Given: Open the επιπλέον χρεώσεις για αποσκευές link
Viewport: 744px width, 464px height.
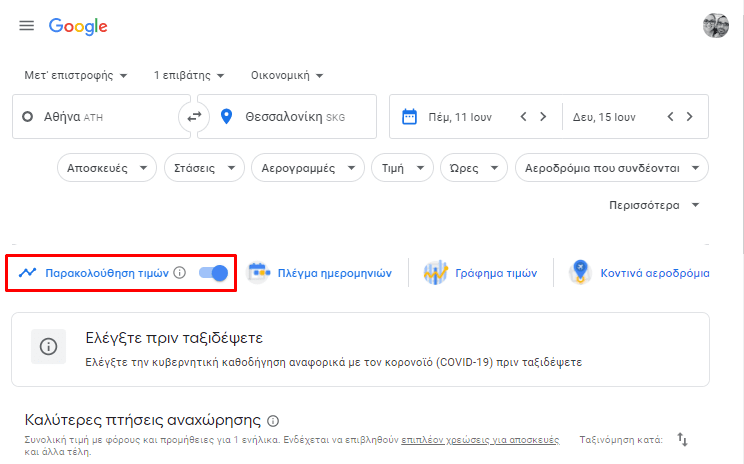Looking at the screenshot, I should pyautogui.click(x=480, y=440).
